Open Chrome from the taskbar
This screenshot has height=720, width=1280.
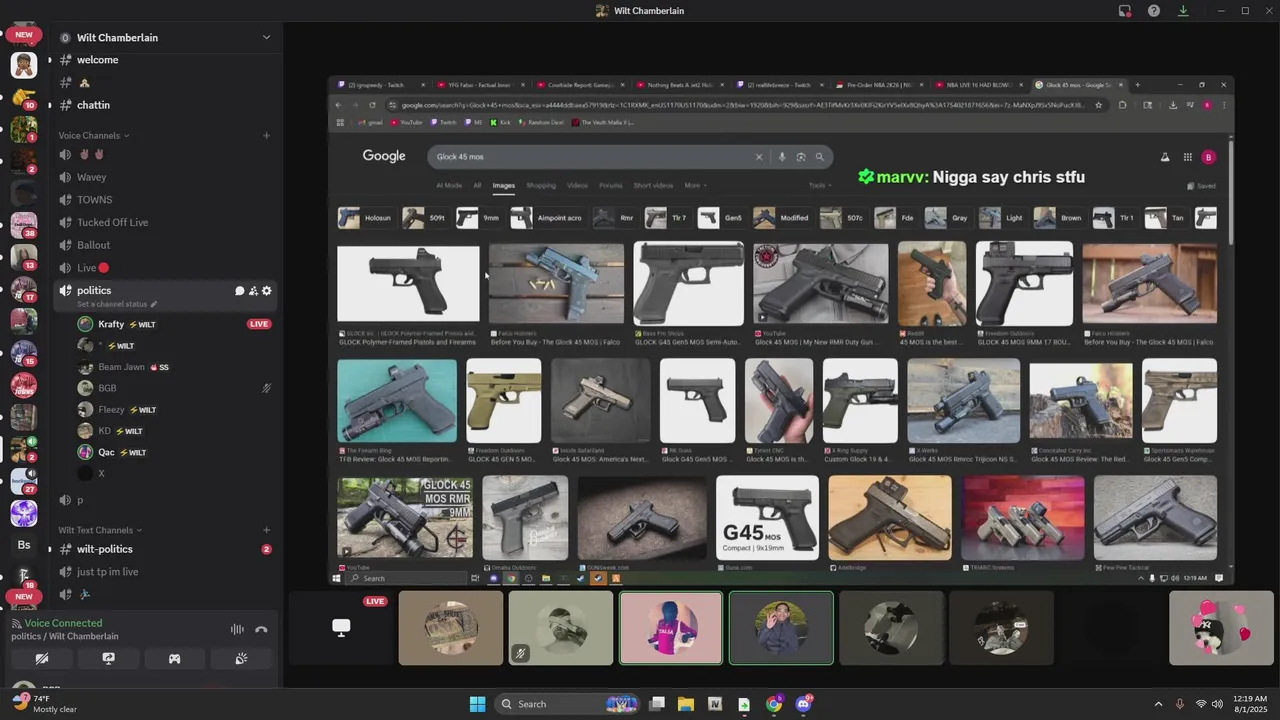(x=774, y=704)
